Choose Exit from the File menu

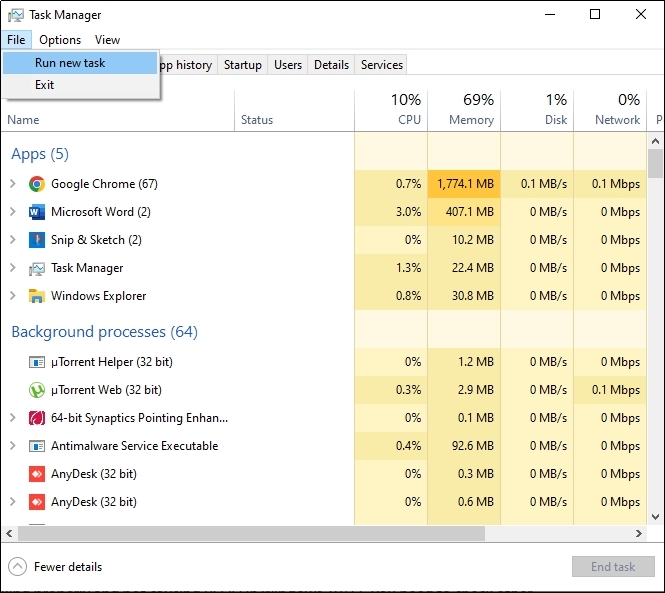click(80, 85)
